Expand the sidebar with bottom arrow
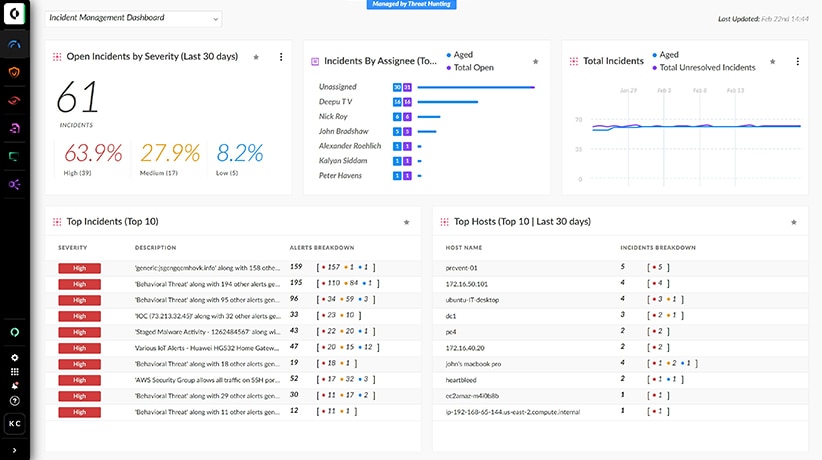The height and width of the screenshot is (460, 822). tap(14, 452)
